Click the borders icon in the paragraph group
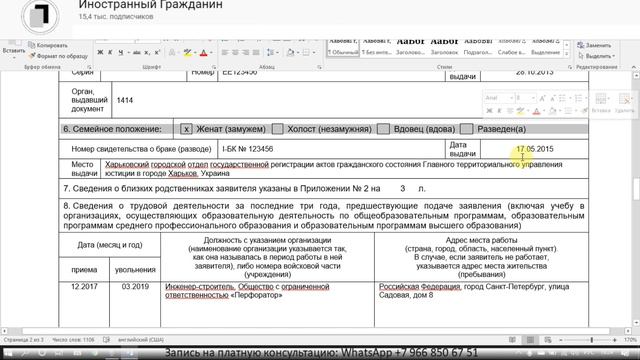This screenshot has width=640, height=360. [306, 53]
